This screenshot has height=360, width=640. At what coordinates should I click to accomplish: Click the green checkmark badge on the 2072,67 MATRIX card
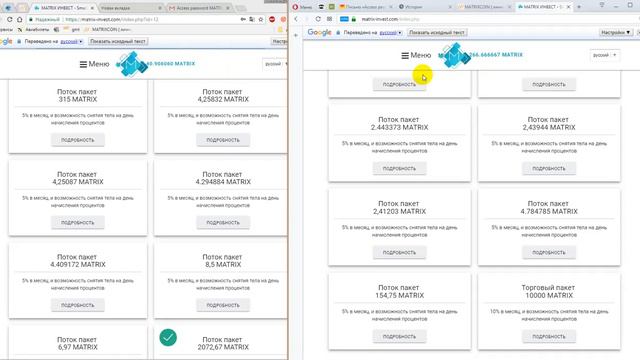coord(168,338)
